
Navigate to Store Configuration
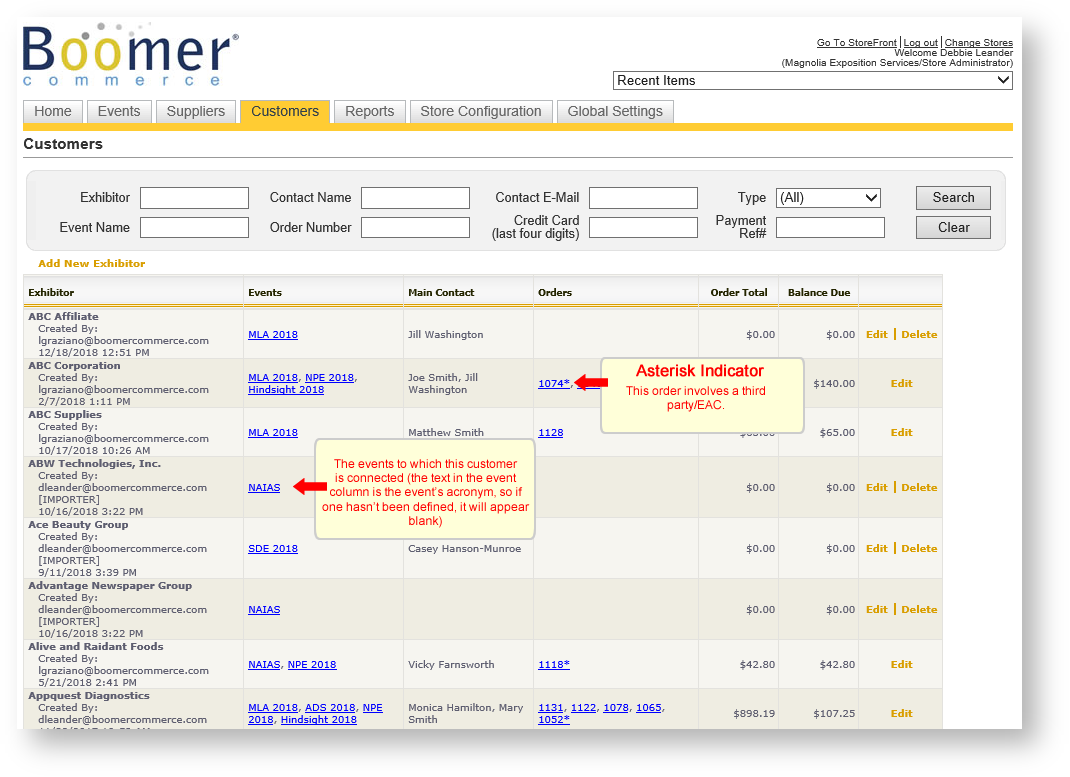pyautogui.click(x=481, y=111)
